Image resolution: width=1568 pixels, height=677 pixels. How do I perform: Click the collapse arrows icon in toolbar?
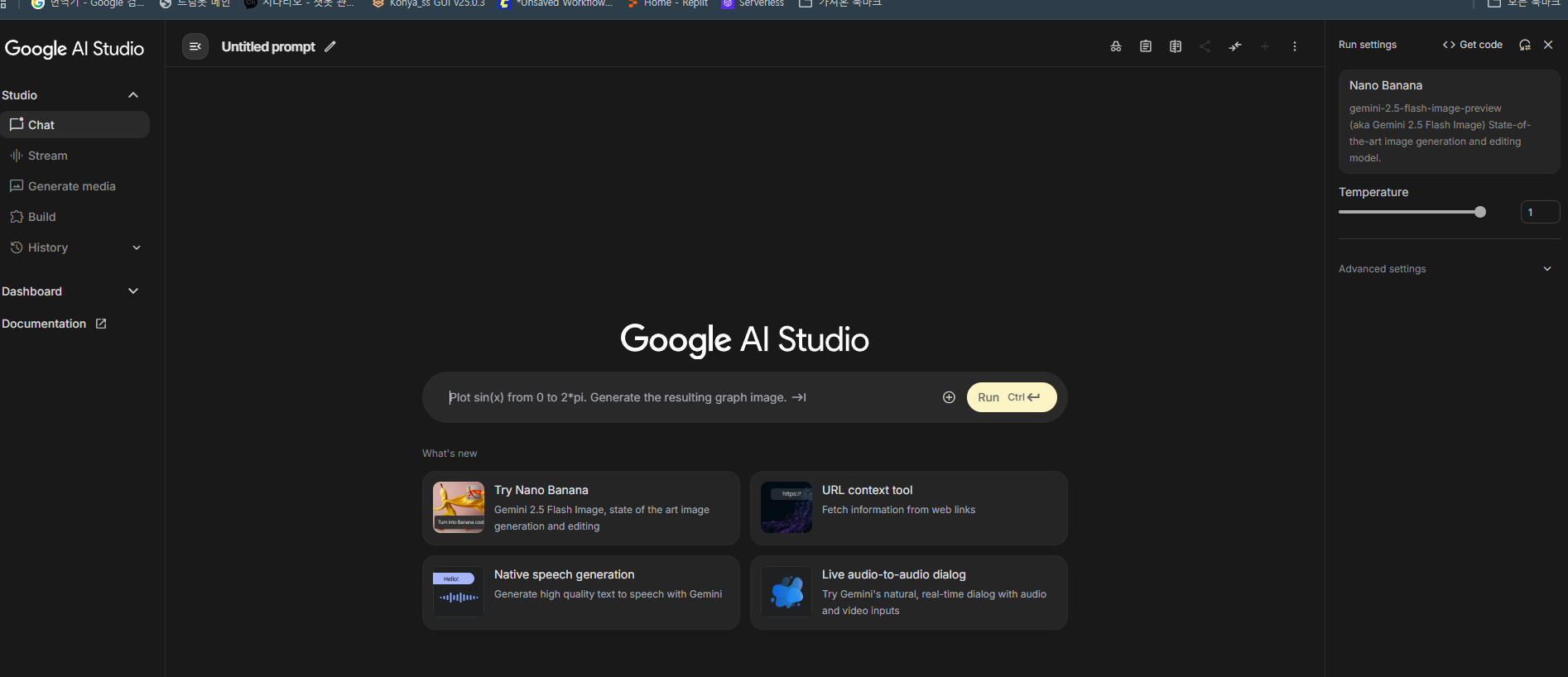coord(1235,46)
